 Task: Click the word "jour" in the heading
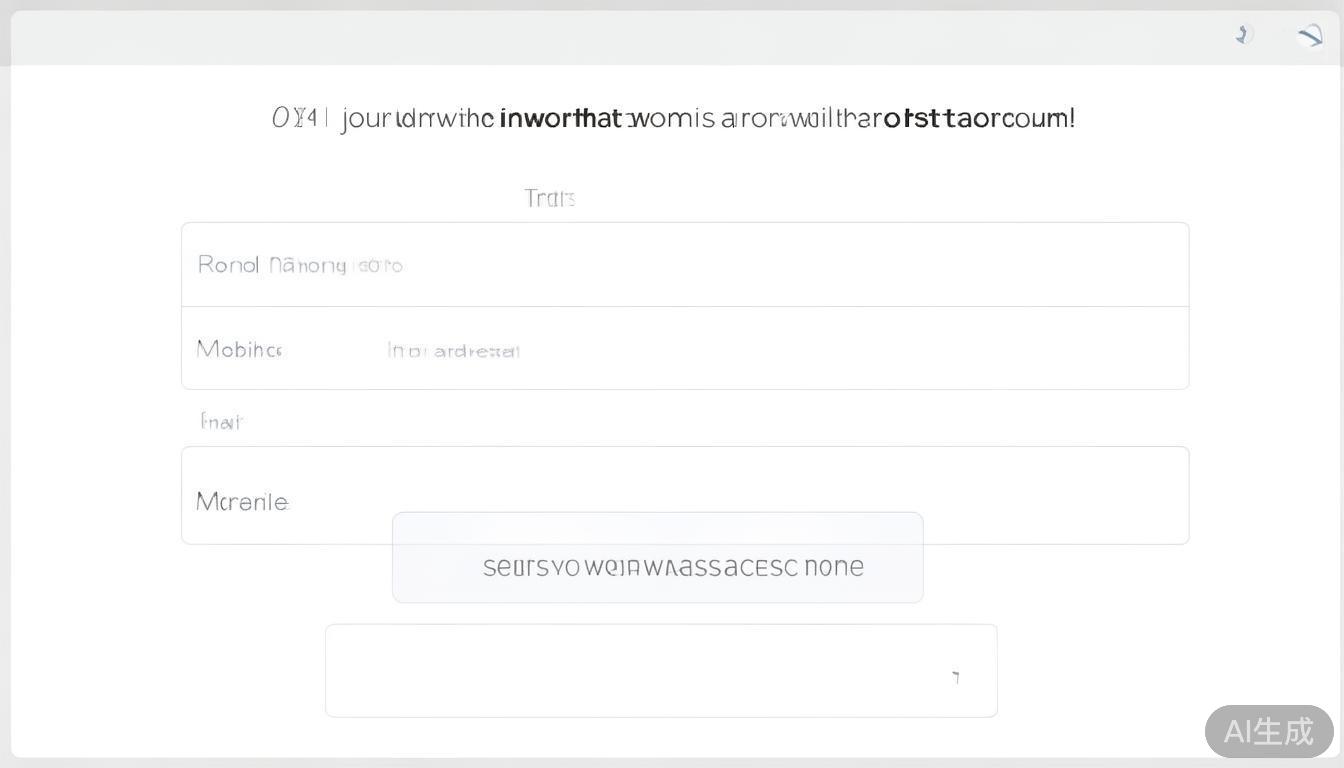[366, 119]
